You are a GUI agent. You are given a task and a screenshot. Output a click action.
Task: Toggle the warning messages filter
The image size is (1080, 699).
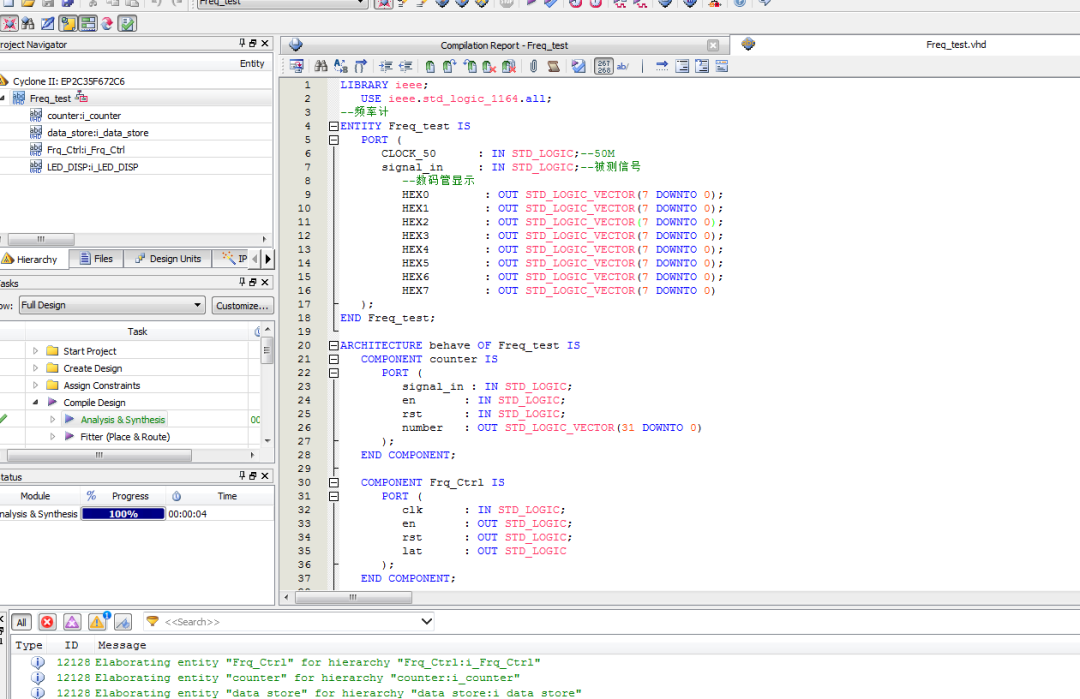coord(98,622)
